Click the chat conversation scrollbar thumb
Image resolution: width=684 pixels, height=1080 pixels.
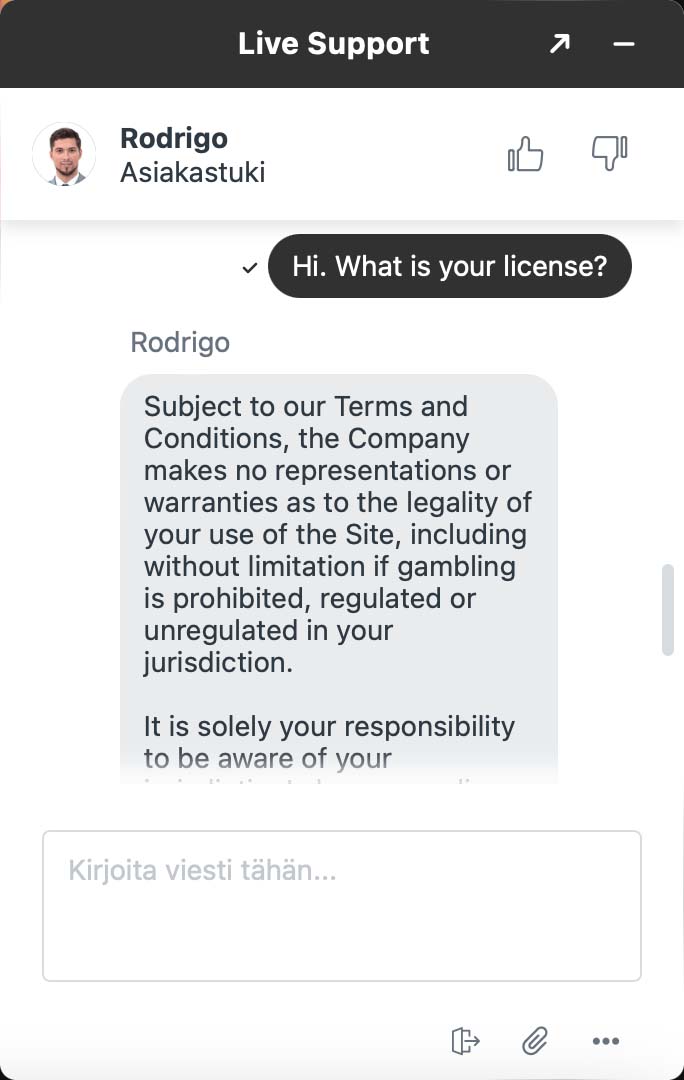(x=668, y=610)
